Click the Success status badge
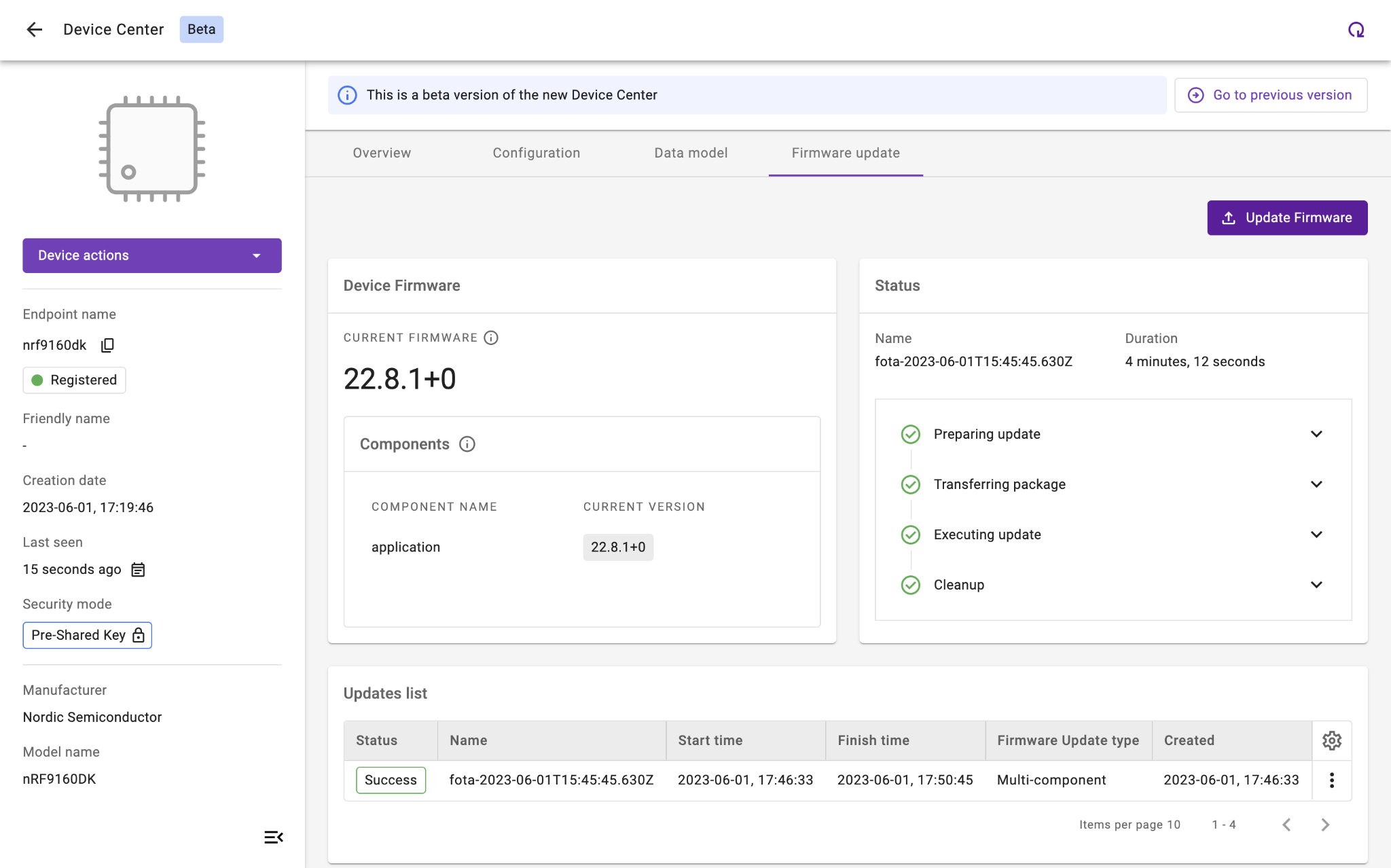 pyautogui.click(x=391, y=780)
